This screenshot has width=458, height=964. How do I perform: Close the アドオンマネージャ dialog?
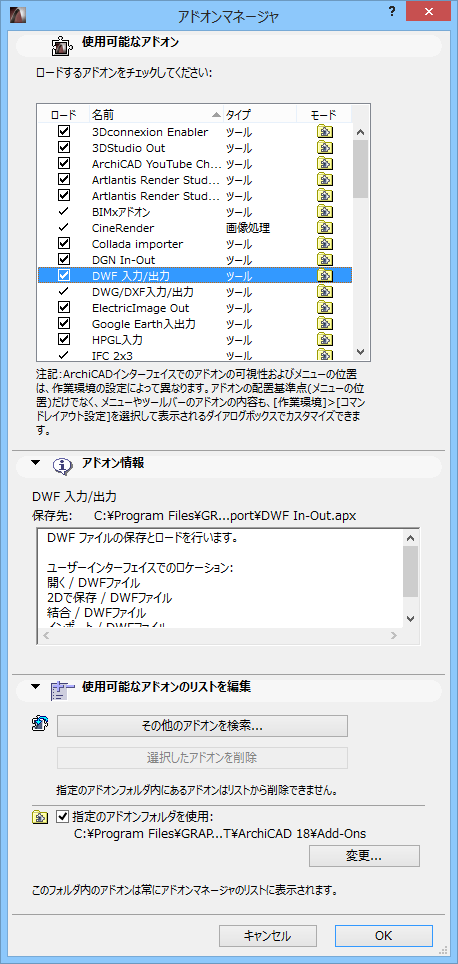(430, 13)
